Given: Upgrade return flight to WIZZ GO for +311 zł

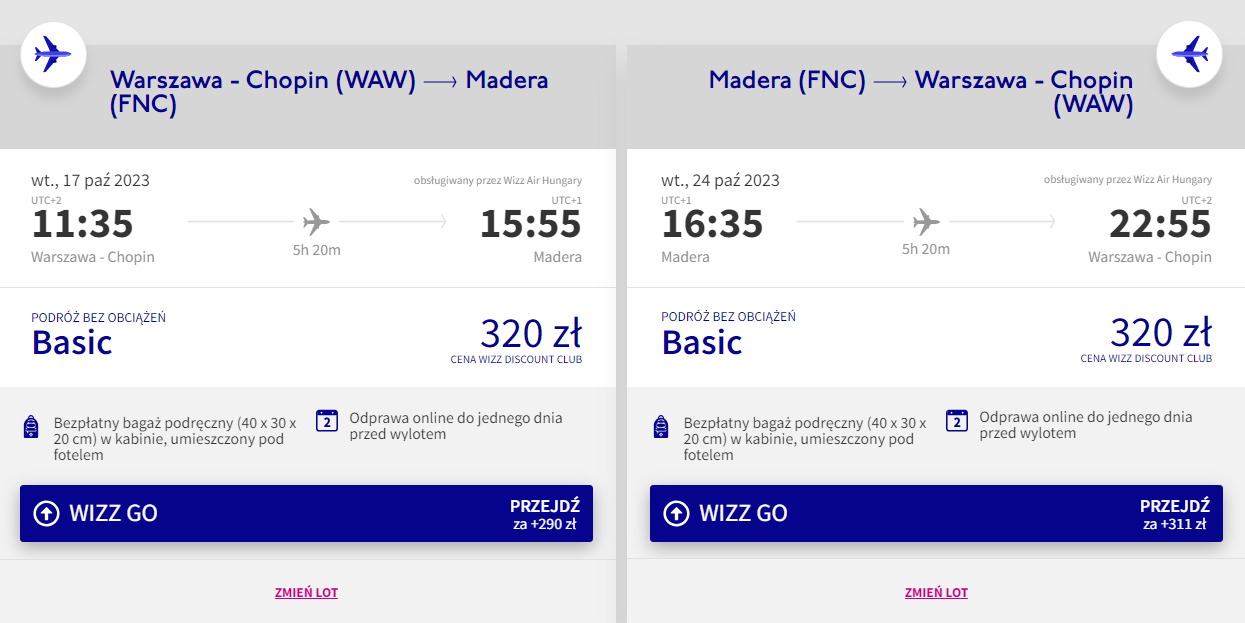Looking at the screenshot, I should (x=936, y=514).
